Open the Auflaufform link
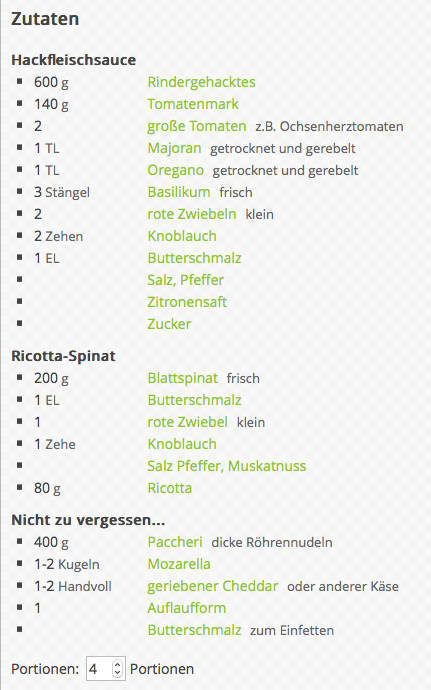The image size is (431, 690). [187, 609]
